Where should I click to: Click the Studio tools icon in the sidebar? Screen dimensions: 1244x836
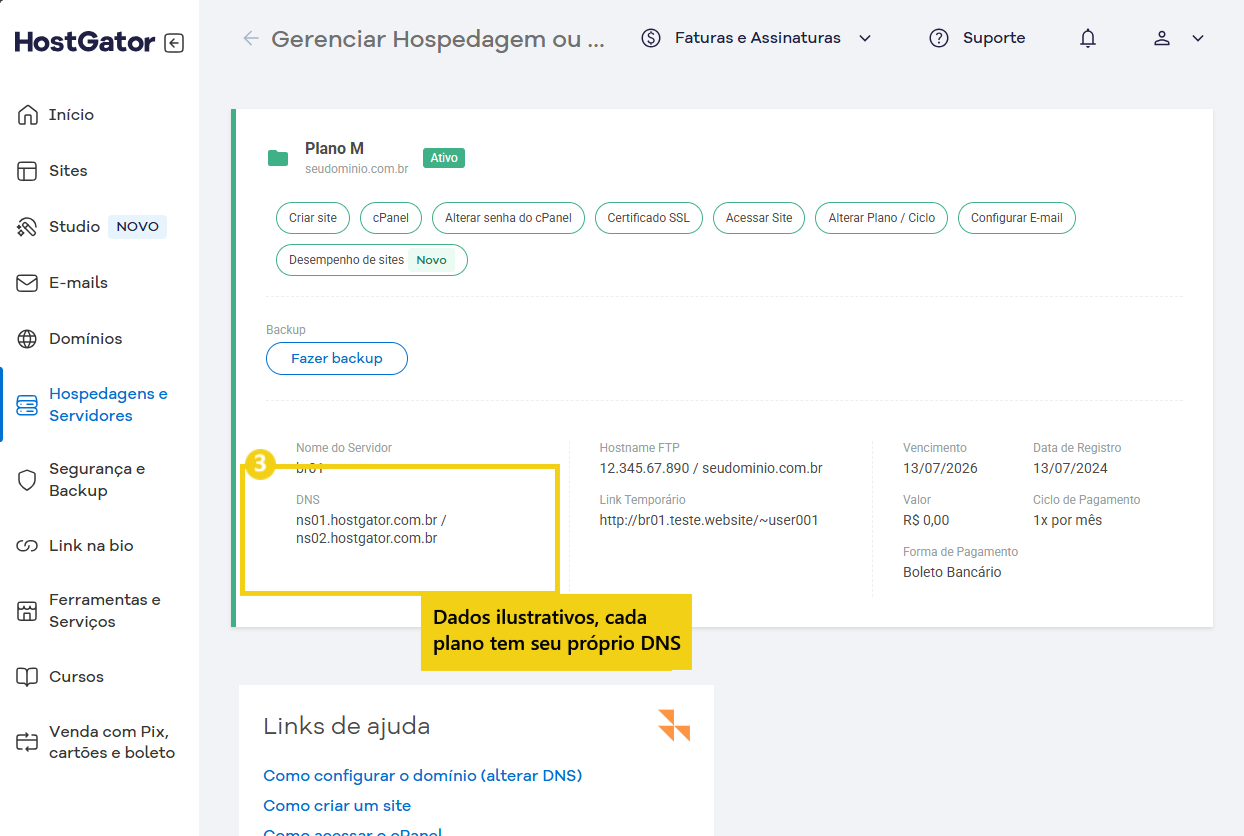coord(27,227)
